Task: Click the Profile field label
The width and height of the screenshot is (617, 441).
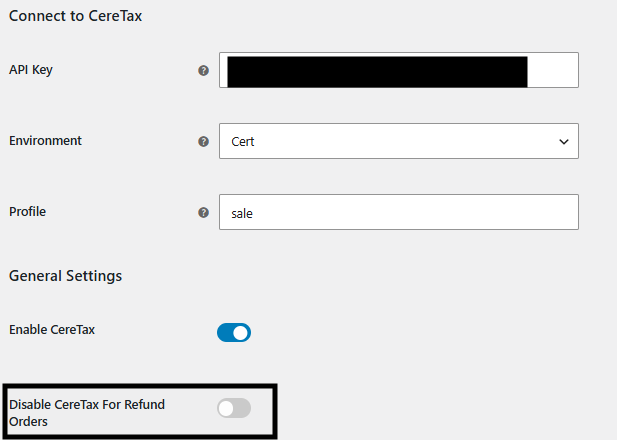Action: [x=28, y=212]
